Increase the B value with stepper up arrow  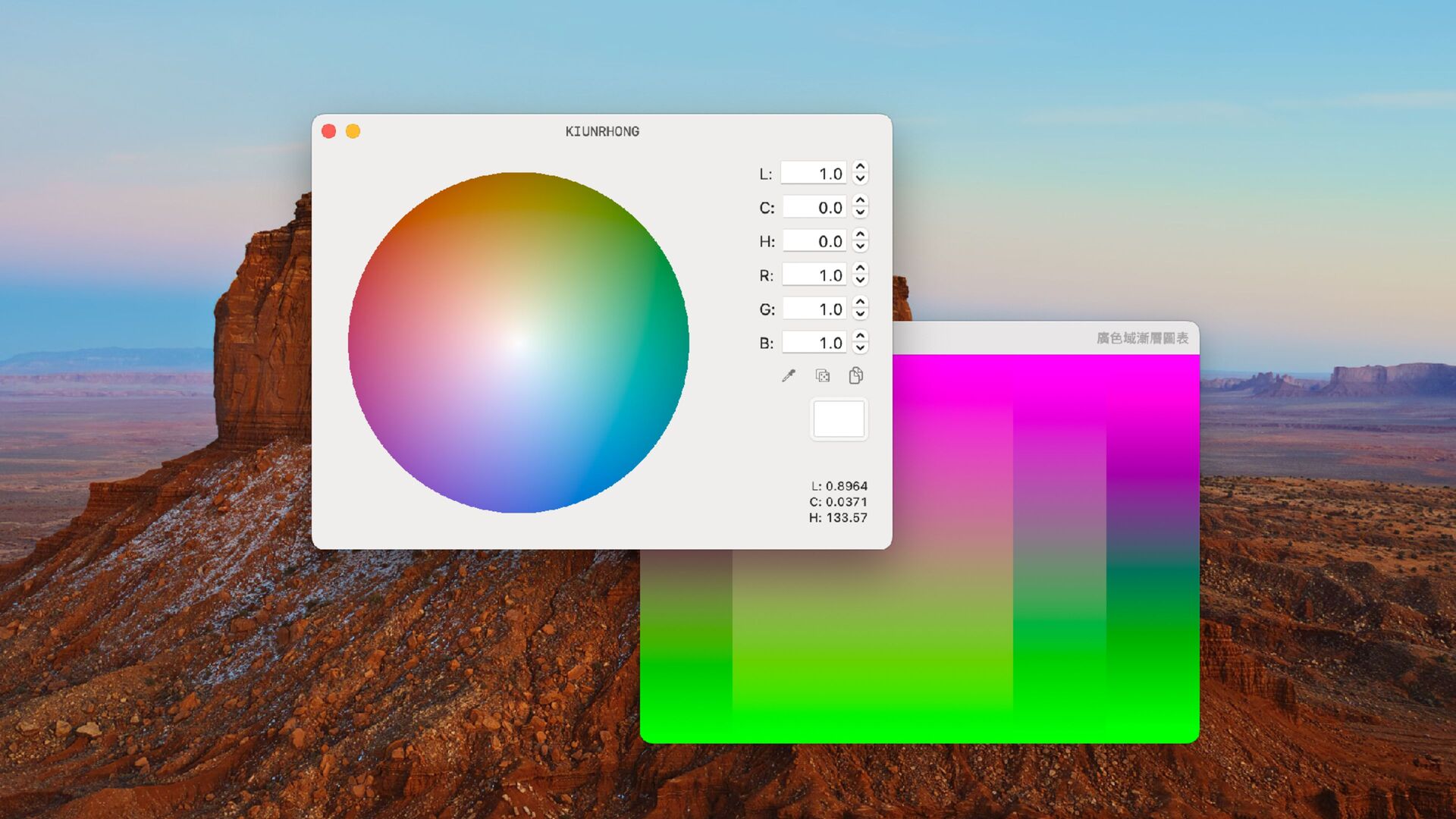click(x=860, y=336)
